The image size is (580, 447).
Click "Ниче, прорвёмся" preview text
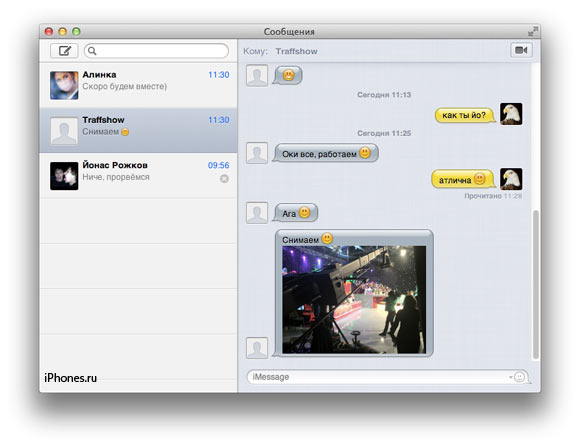click(116, 177)
